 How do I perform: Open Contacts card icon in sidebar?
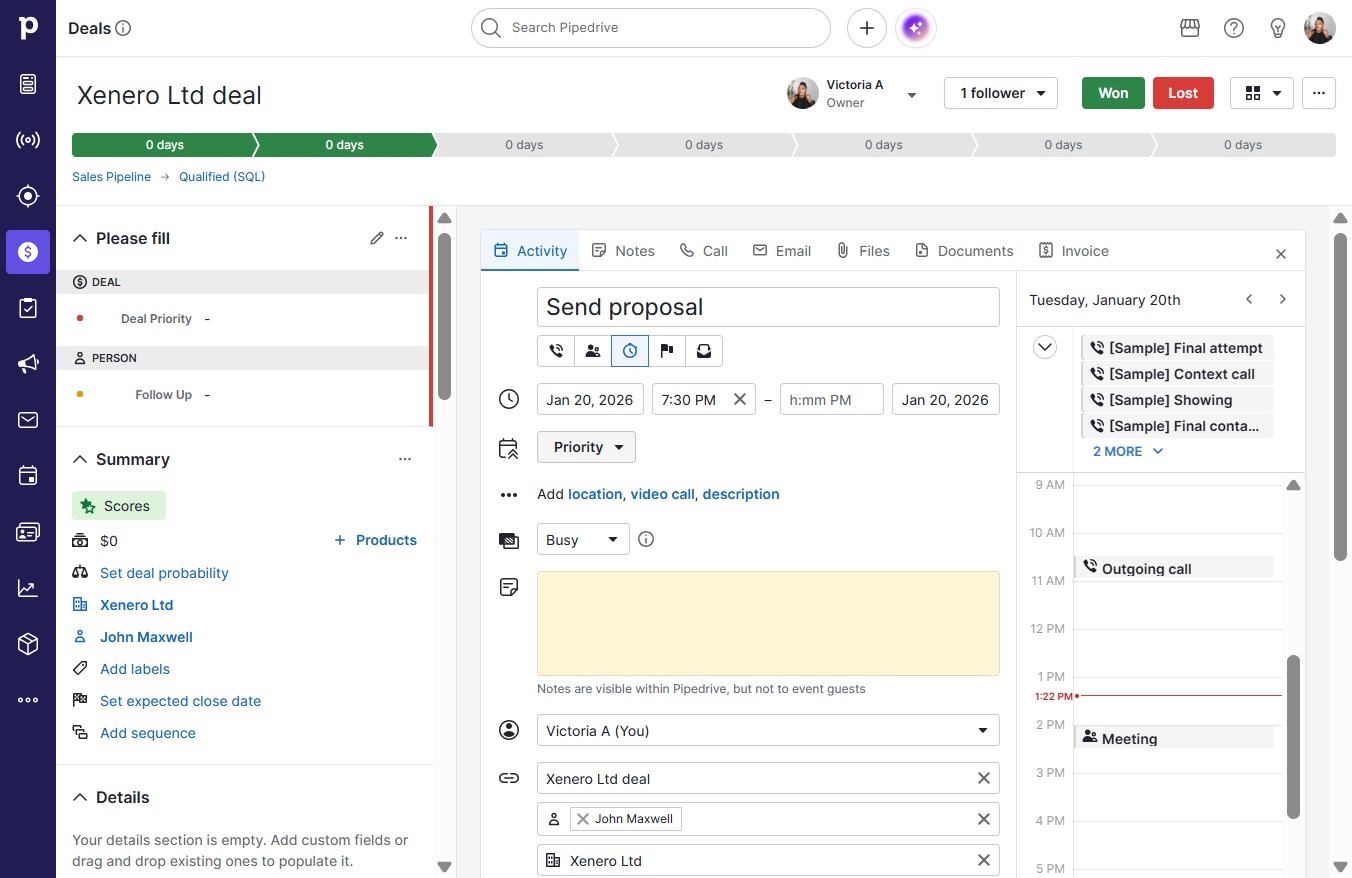tap(28, 532)
